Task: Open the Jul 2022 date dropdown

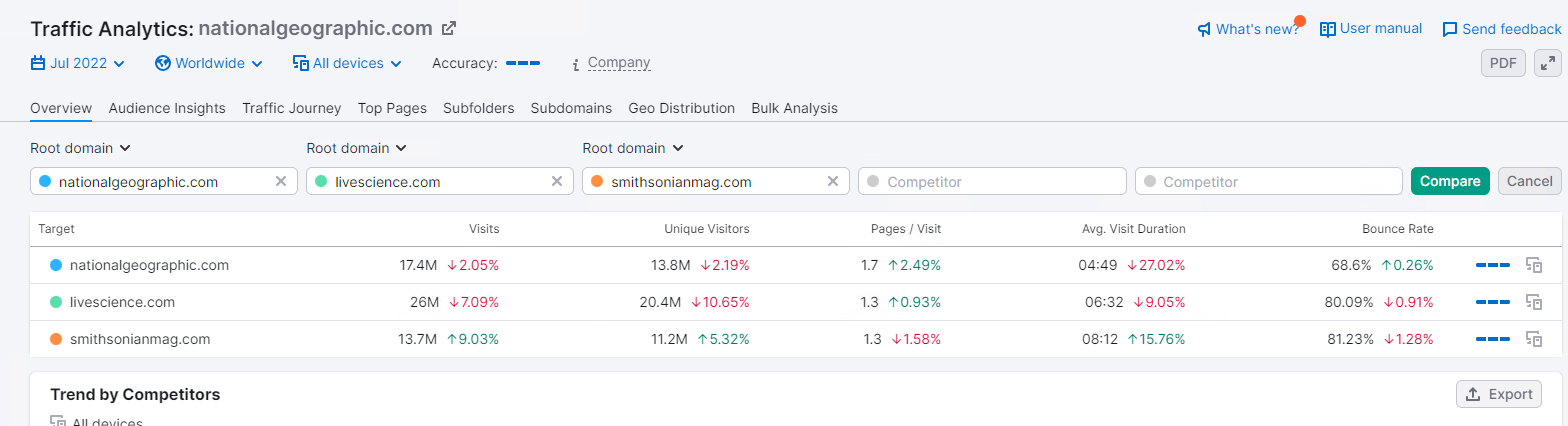Action: 78,63
